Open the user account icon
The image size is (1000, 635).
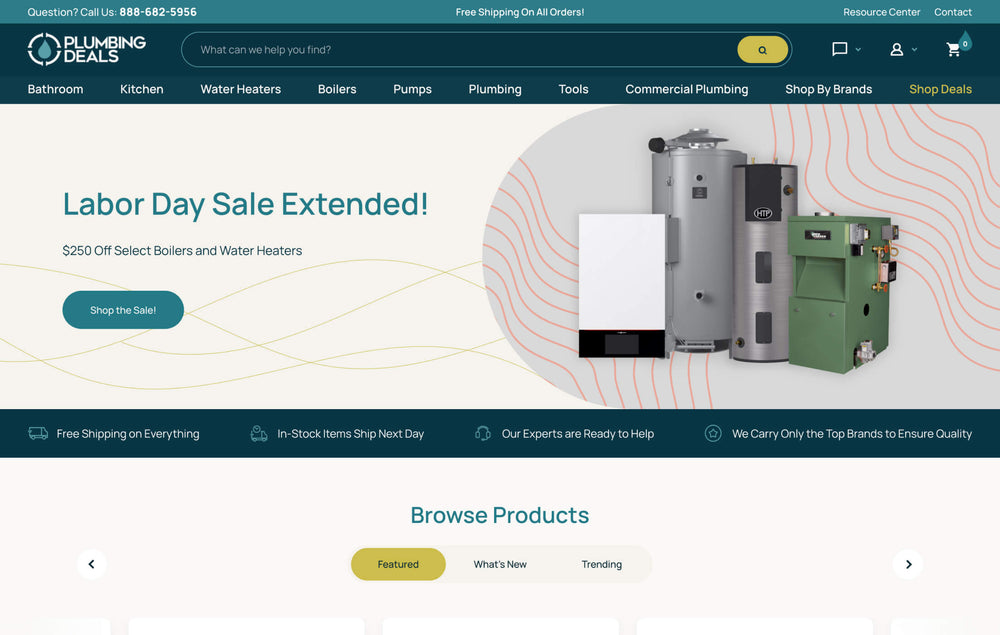point(896,49)
